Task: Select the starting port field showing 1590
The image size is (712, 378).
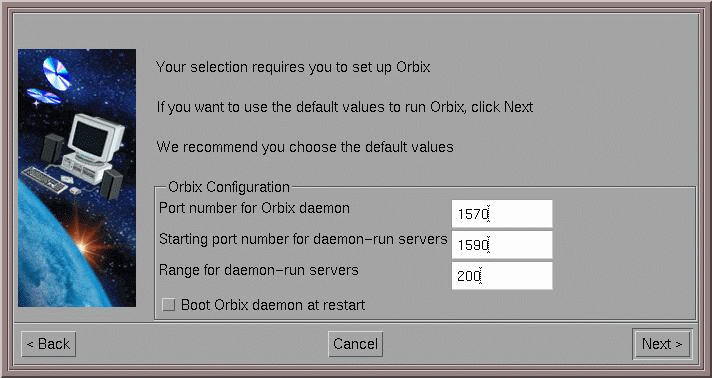Action: coord(502,244)
